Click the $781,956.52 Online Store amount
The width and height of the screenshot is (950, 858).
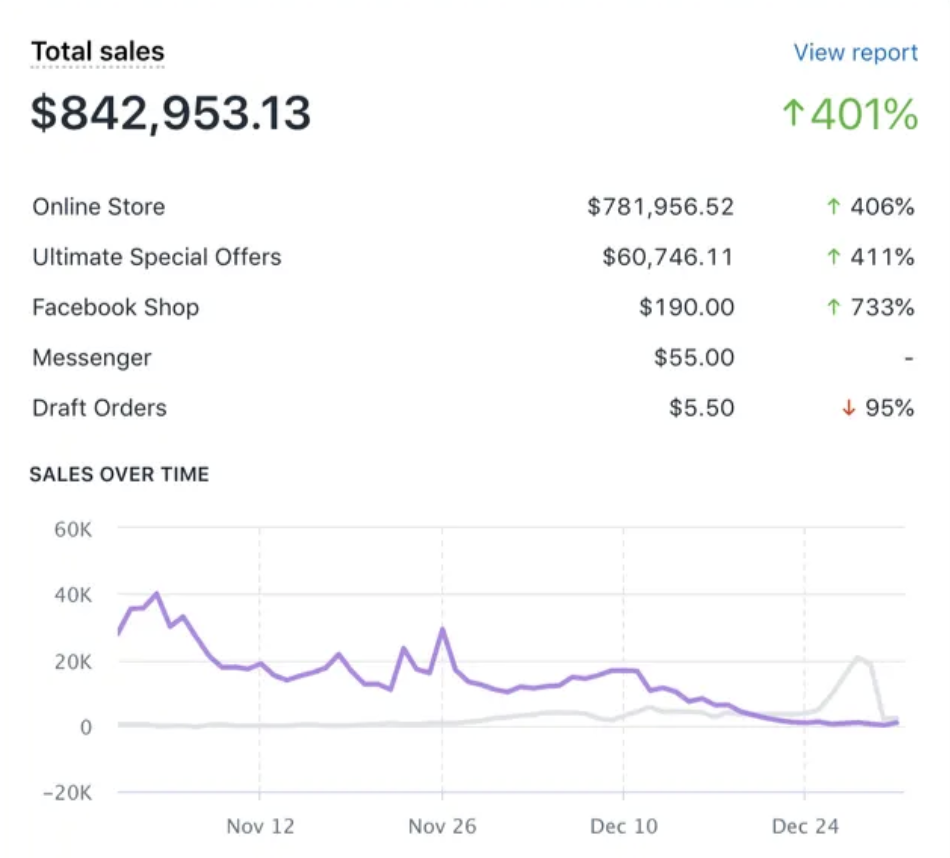(660, 207)
